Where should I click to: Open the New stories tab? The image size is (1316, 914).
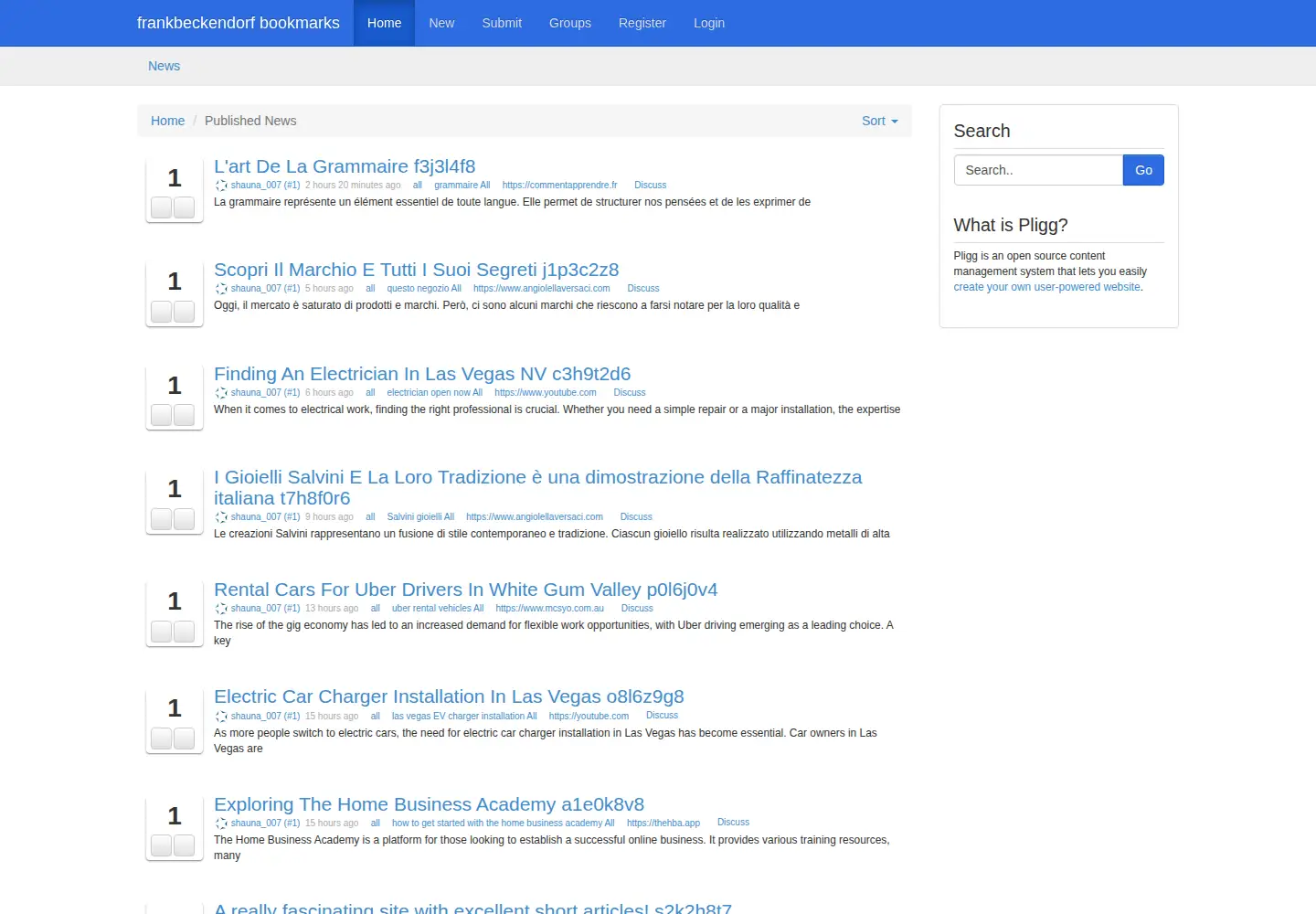(441, 23)
